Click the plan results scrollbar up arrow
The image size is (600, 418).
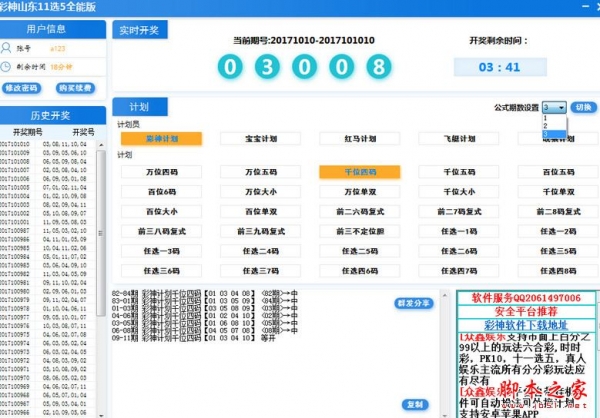(444, 295)
